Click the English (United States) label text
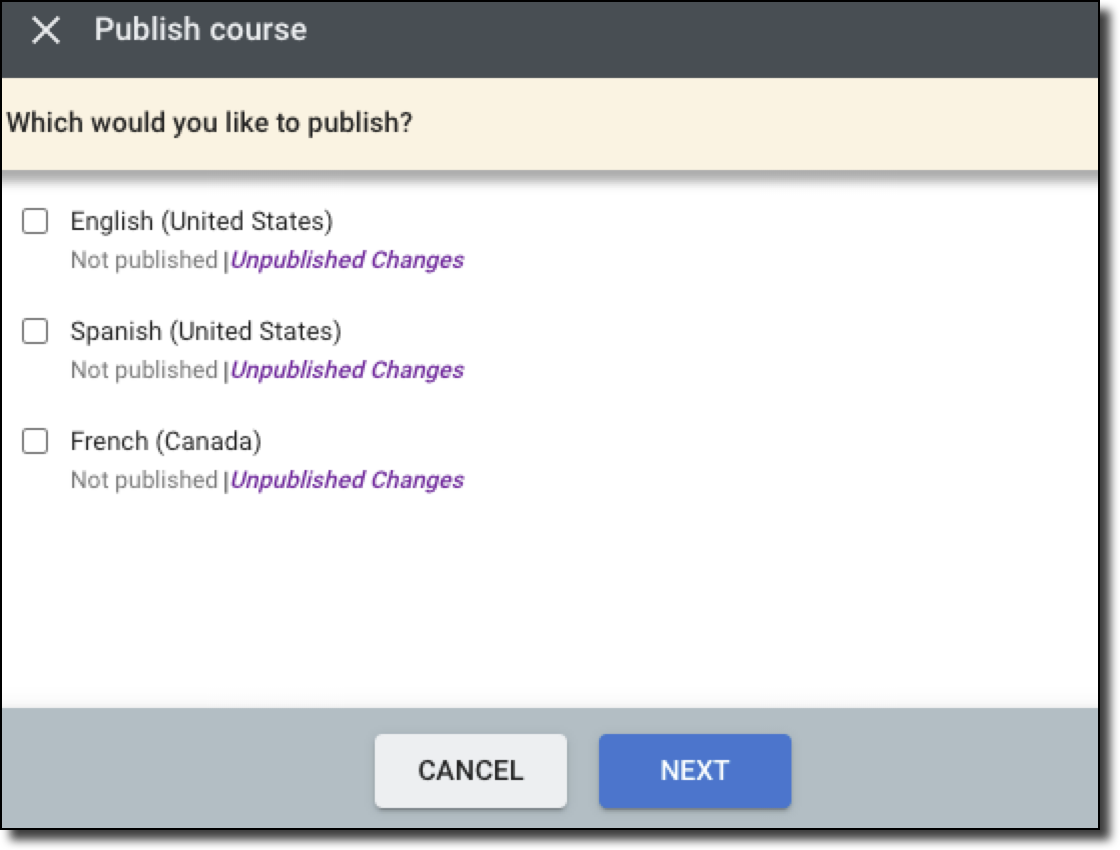Image resolution: width=1120 pixels, height=850 pixels. tap(201, 221)
